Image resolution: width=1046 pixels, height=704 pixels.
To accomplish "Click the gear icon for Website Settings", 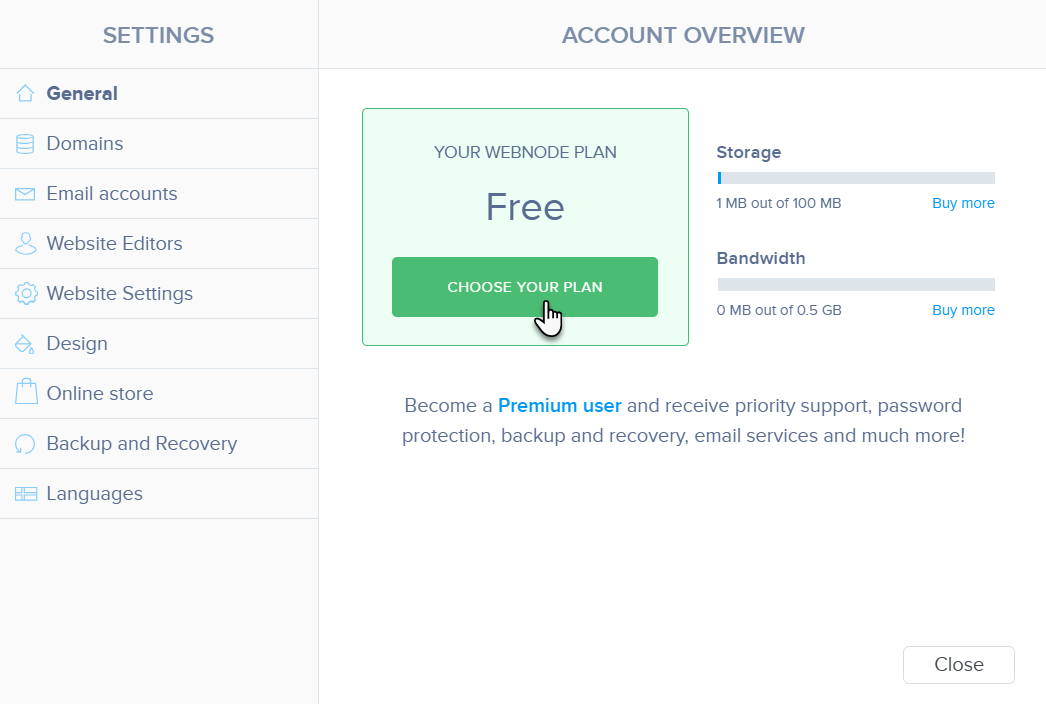I will 26,294.
